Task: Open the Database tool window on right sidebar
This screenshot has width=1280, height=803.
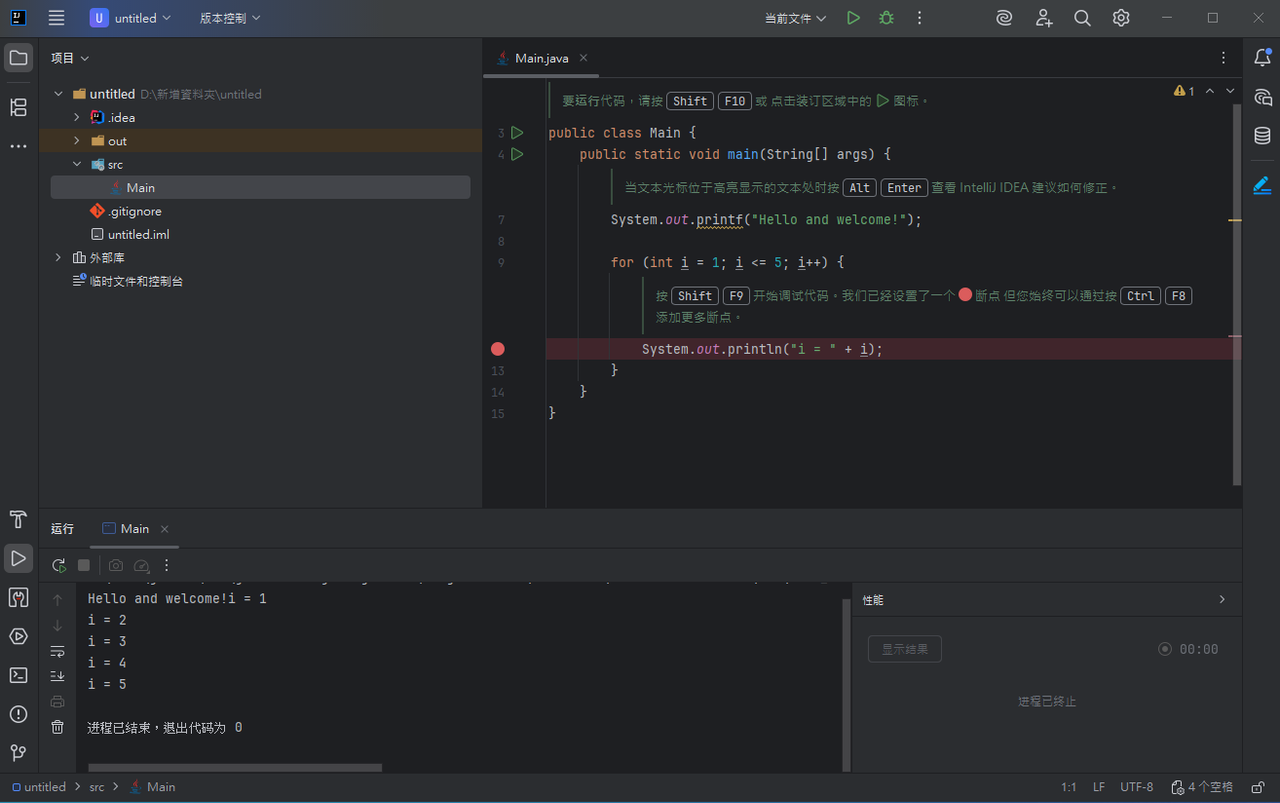Action: tap(1262, 136)
